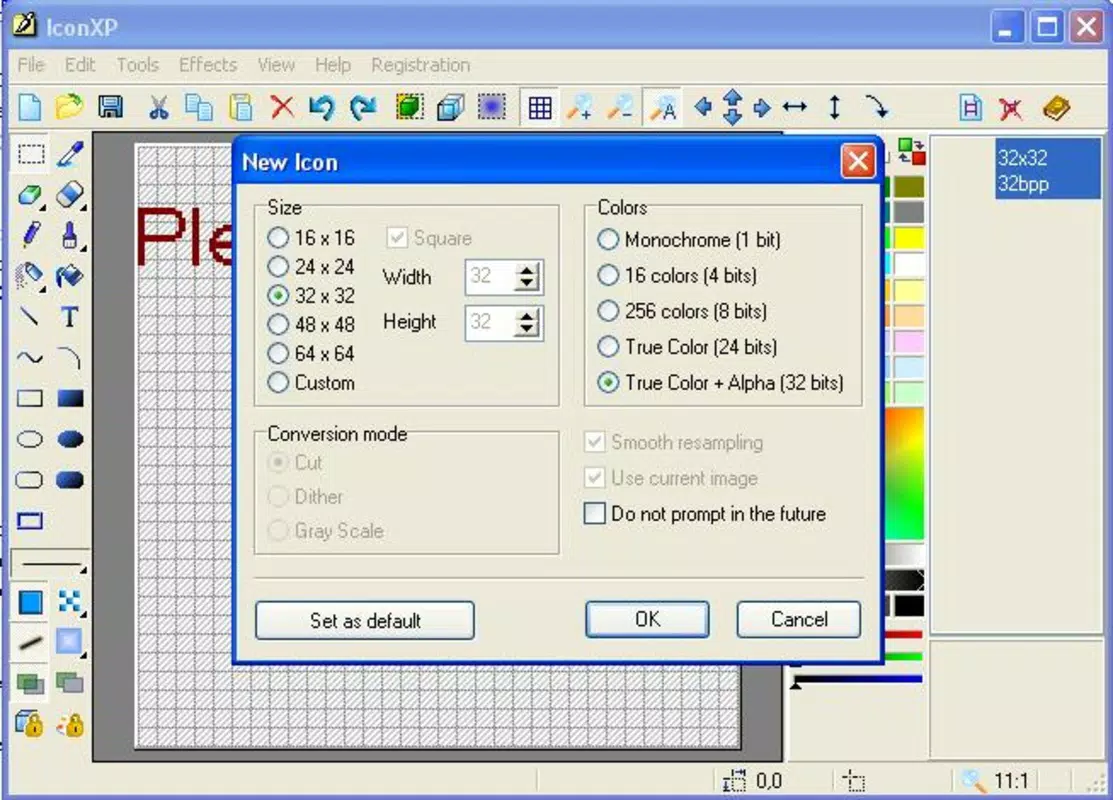Viewport: 1113px width, 800px height.
Task: Select the color picker eyedropper tool
Action: click(70, 154)
